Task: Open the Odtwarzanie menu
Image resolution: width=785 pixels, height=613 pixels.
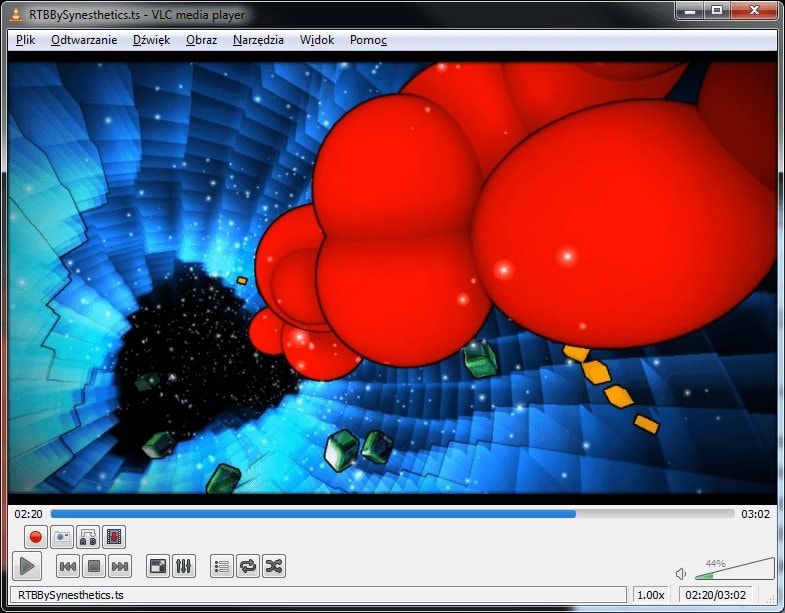Action: [84, 40]
